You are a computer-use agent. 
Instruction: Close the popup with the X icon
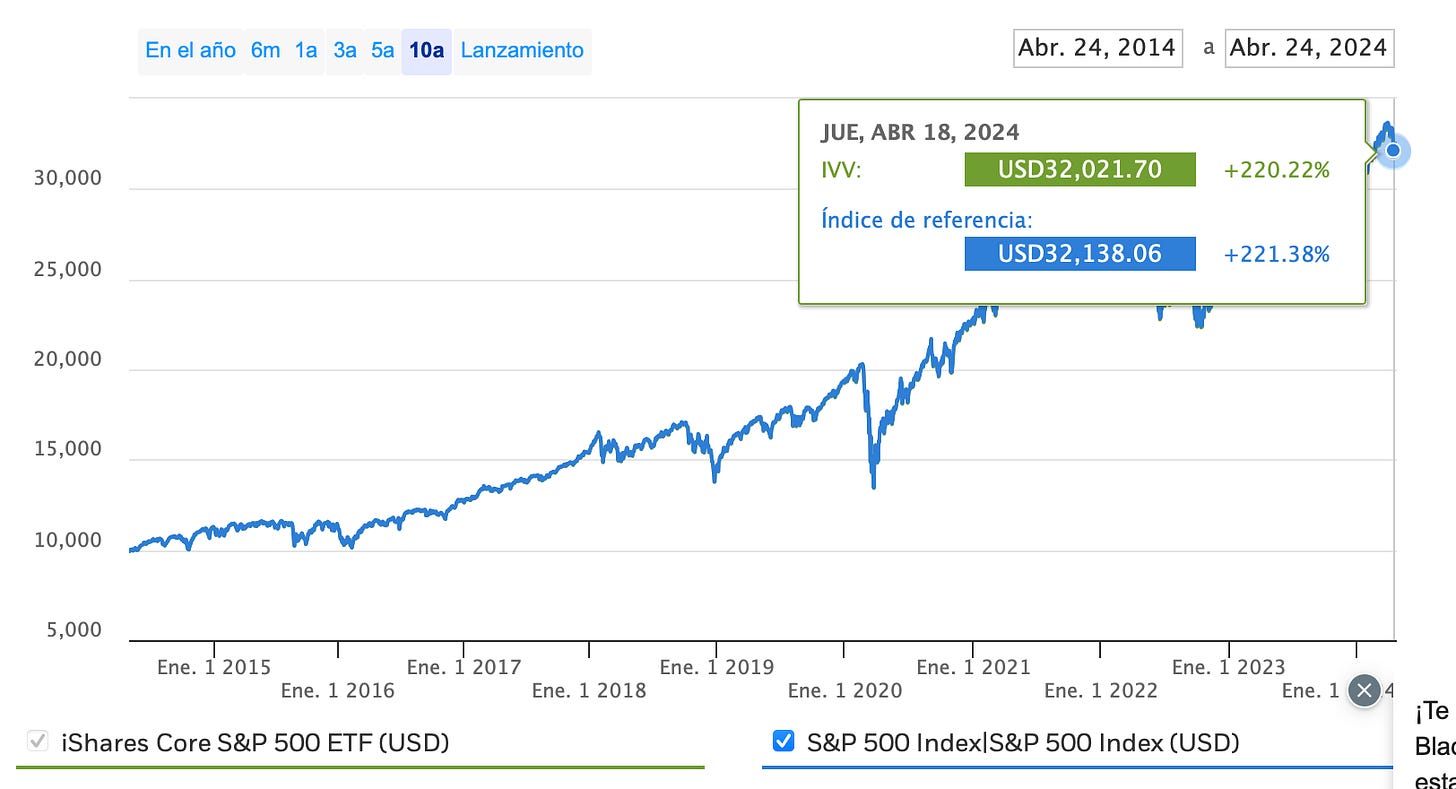(x=1364, y=690)
